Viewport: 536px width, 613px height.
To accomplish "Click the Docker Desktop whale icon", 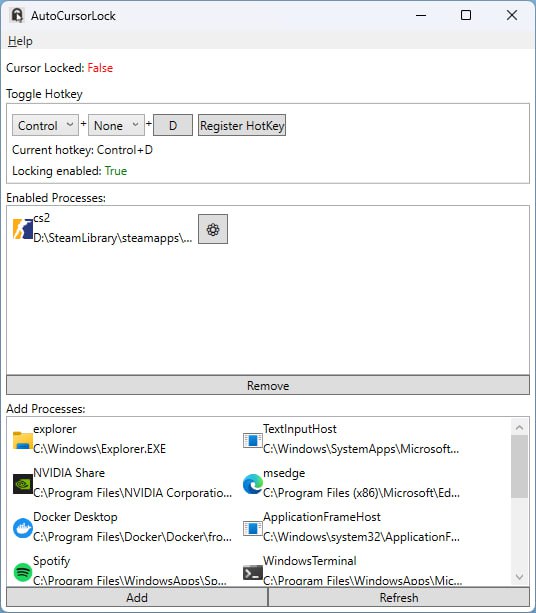I will click(23, 528).
